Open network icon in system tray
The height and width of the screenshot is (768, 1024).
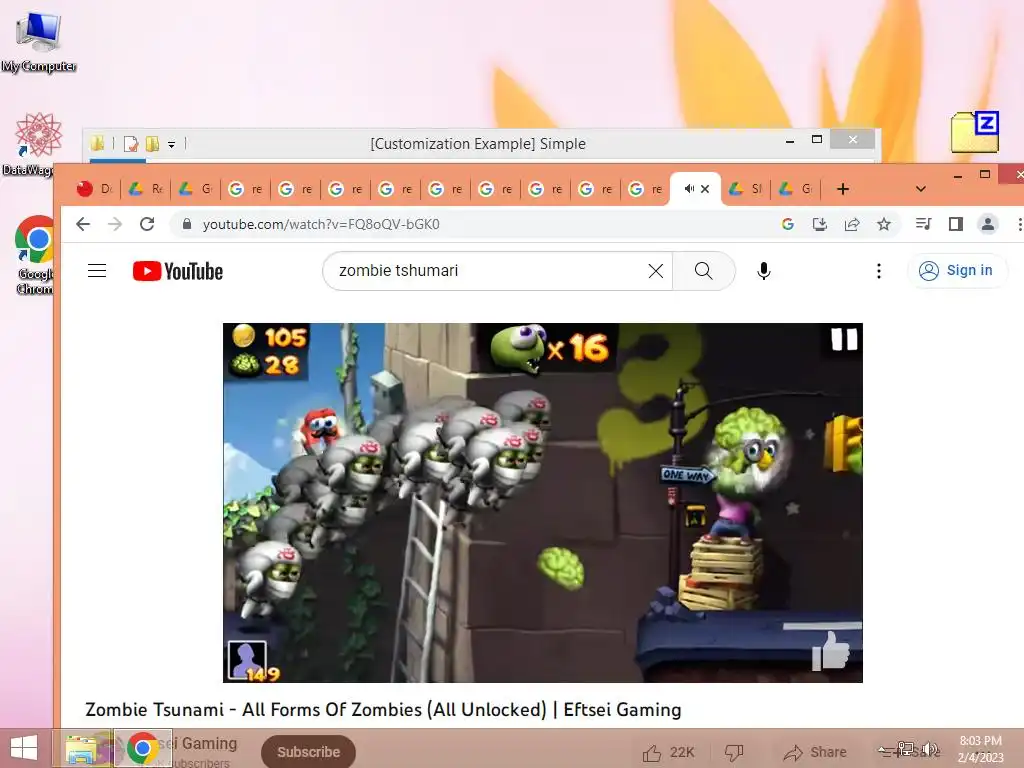click(905, 750)
